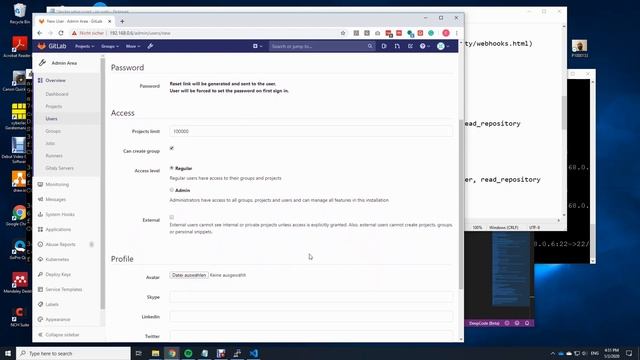
Task: Click the admin sidebar scrollbar
Action: (102, 183)
